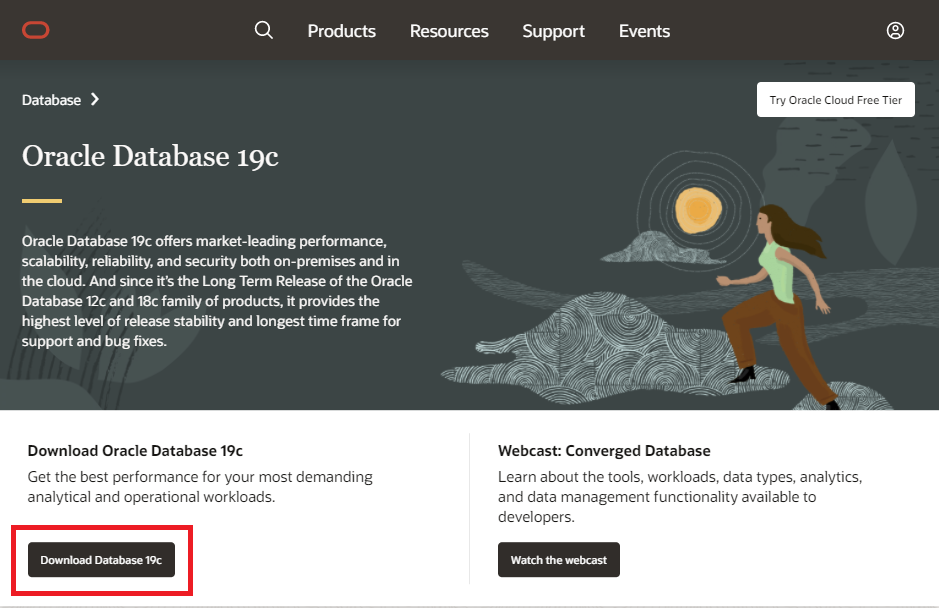939x608 pixels.
Task: Open the user account profile icon
Action: (x=895, y=31)
